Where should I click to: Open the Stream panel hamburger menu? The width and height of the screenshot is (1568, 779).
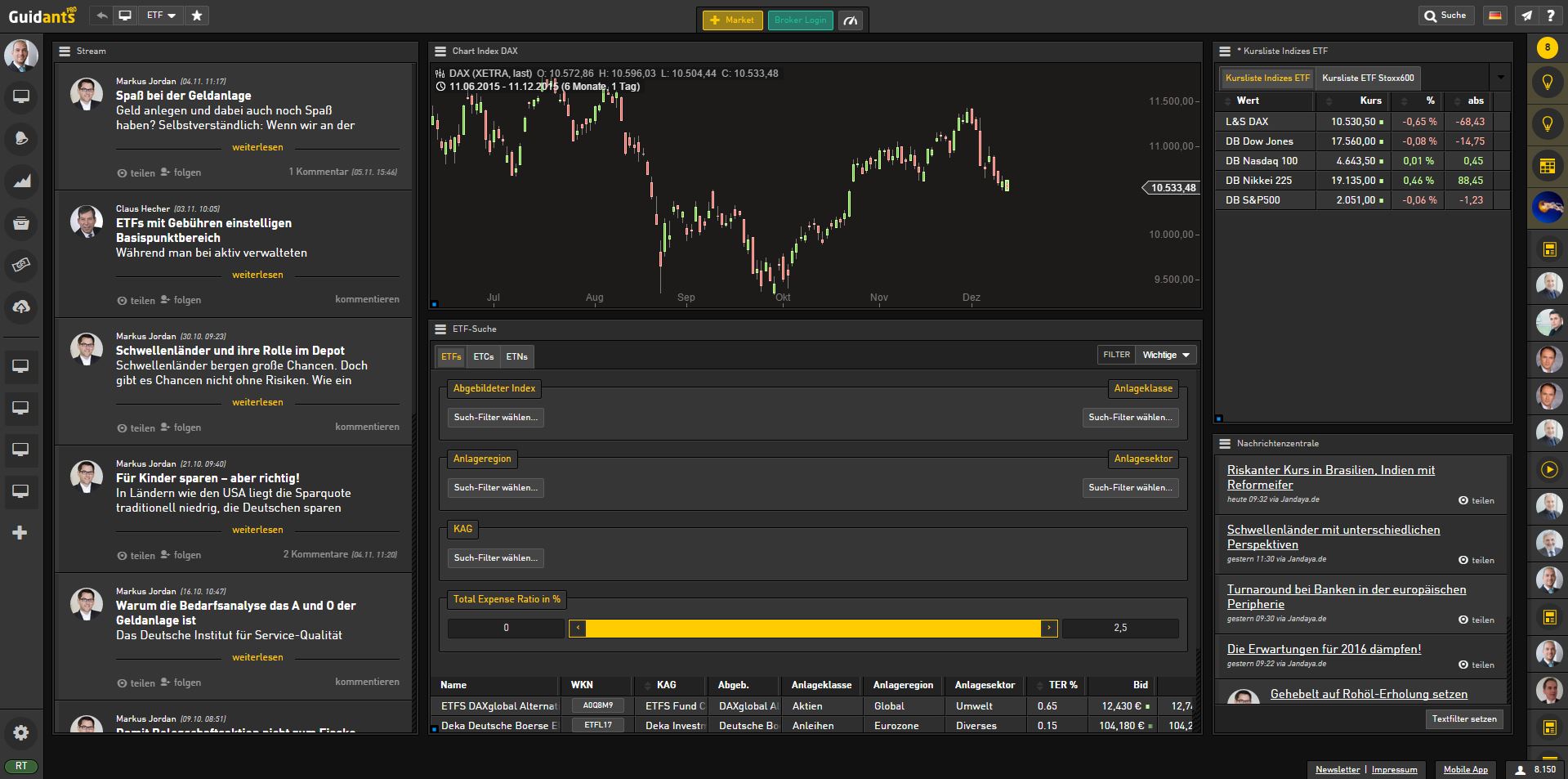pos(65,51)
